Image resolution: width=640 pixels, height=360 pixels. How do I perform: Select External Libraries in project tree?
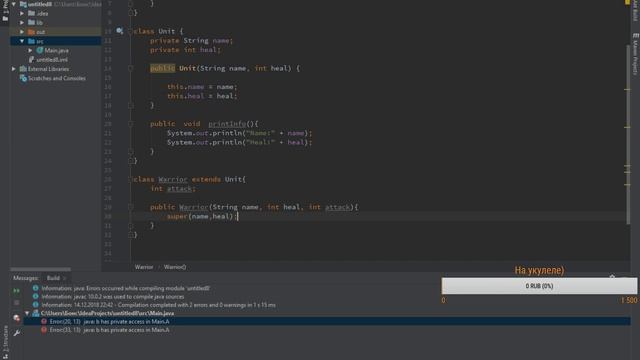(x=49, y=69)
